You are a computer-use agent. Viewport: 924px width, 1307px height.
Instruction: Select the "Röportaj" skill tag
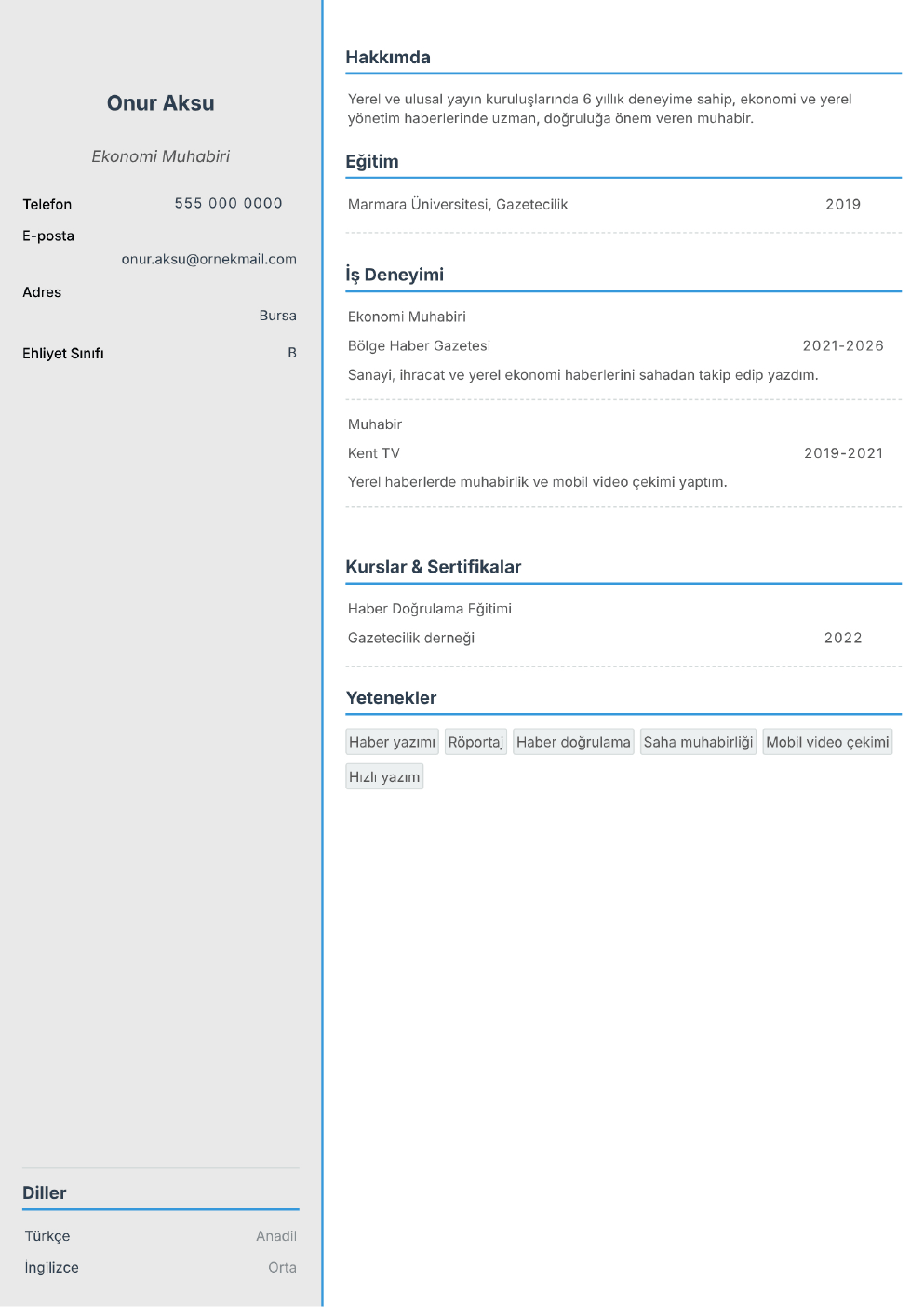click(475, 742)
